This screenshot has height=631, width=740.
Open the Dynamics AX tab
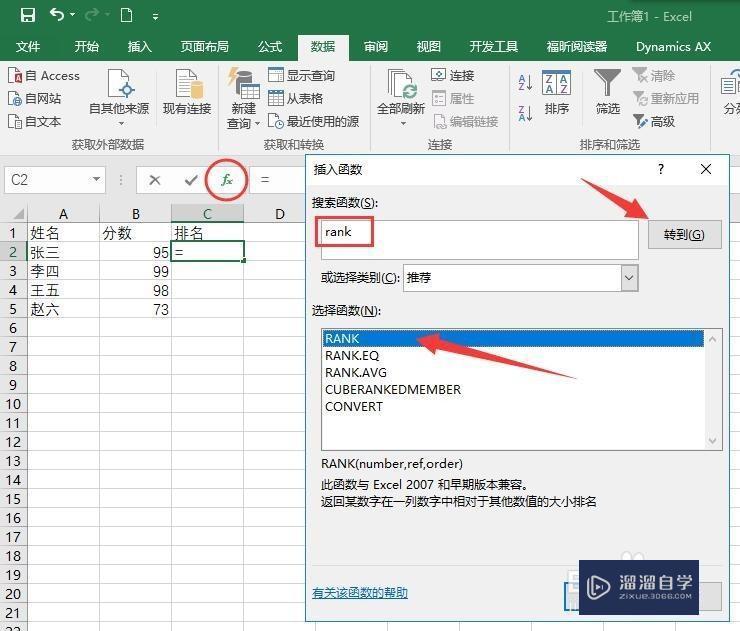[x=673, y=46]
